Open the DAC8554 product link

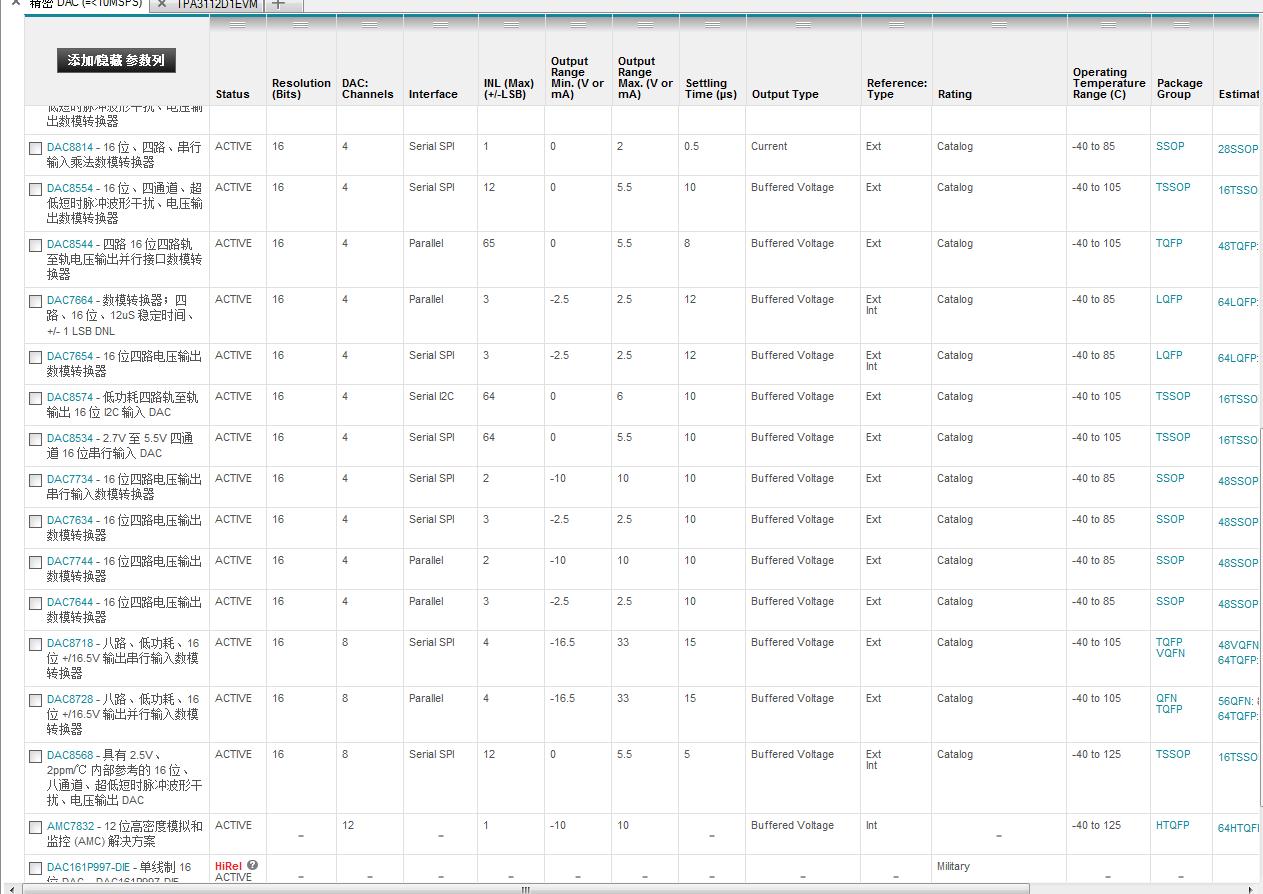pos(70,188)
